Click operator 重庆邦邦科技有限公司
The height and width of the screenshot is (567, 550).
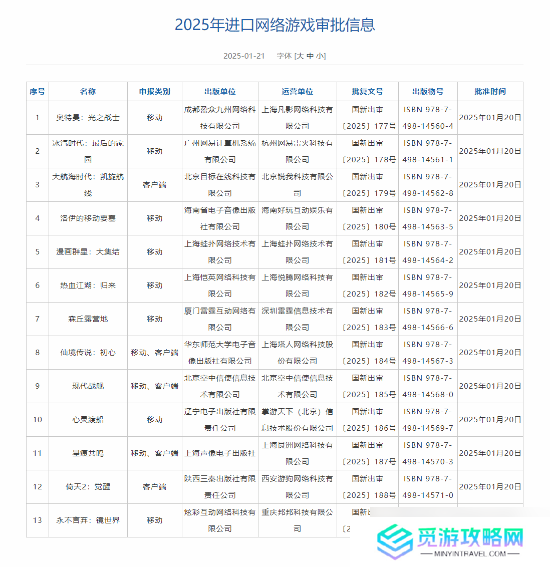(x=297, y=520)
